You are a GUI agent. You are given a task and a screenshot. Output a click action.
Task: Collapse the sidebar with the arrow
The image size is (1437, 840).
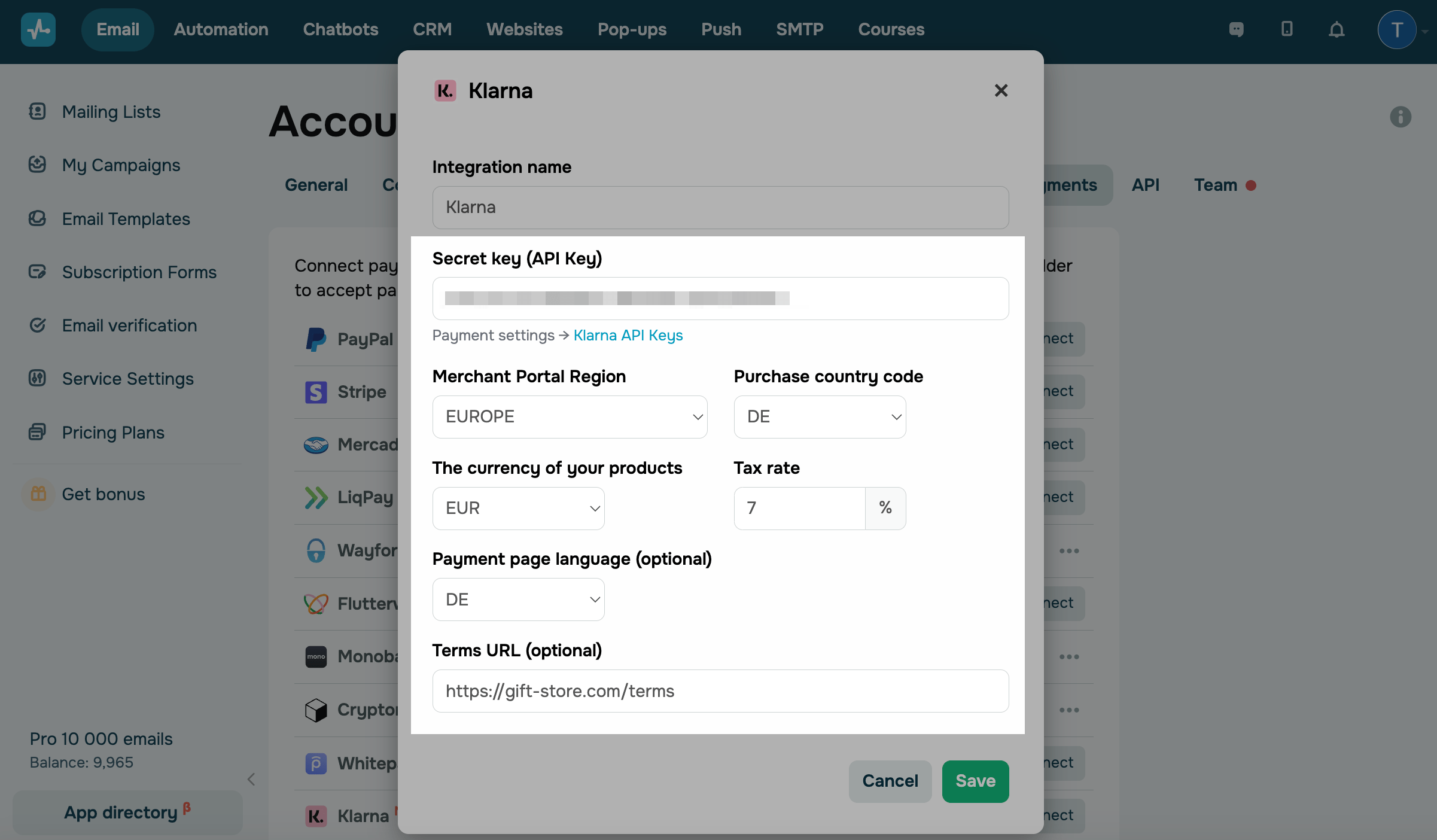tap(251, 779)
